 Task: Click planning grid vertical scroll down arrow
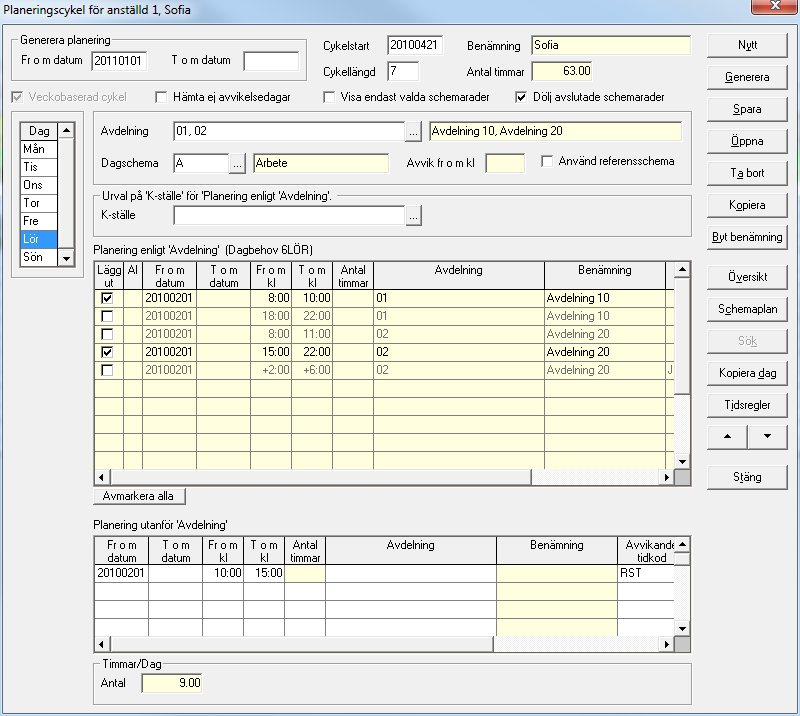pyautogui.click(x=682, y=461)
